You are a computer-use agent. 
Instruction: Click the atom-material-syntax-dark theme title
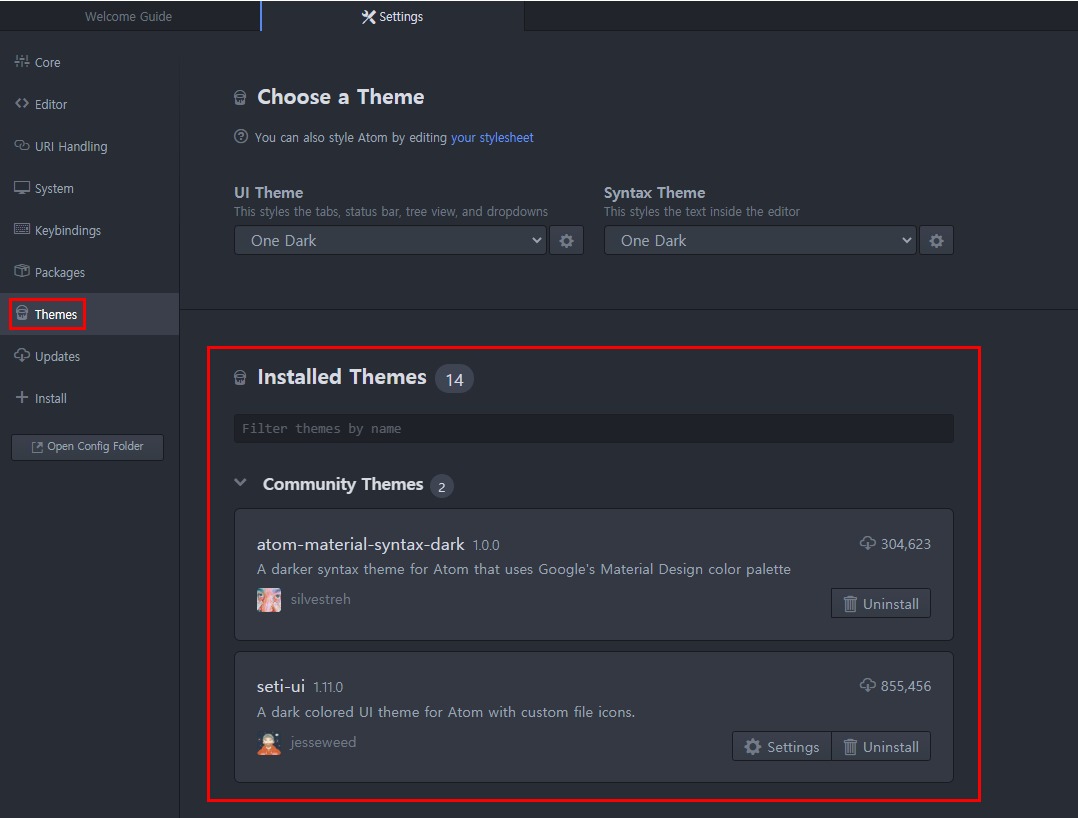[x=360, y=544]
